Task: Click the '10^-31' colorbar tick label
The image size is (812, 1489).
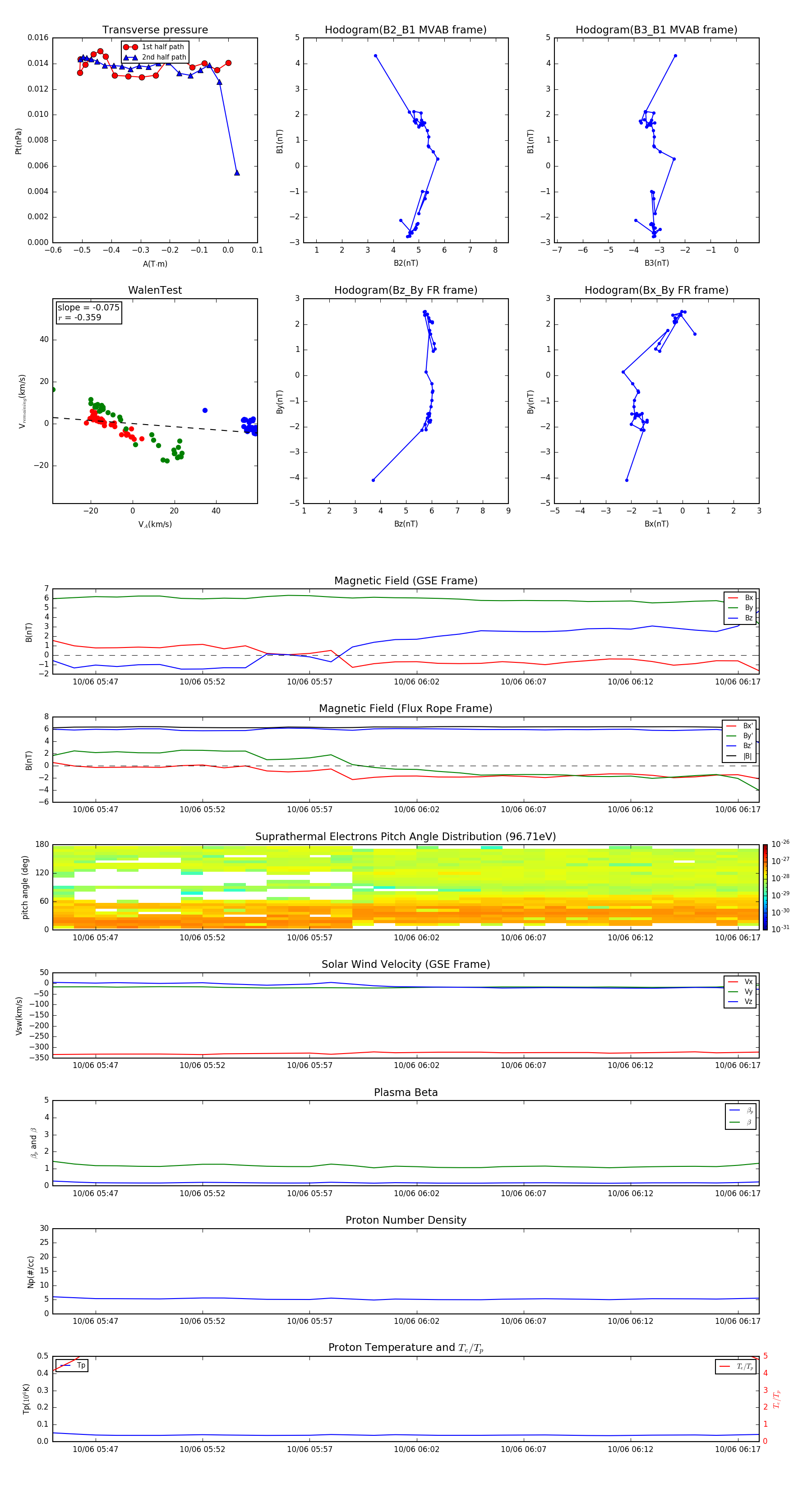Action: tap(780, 929)
